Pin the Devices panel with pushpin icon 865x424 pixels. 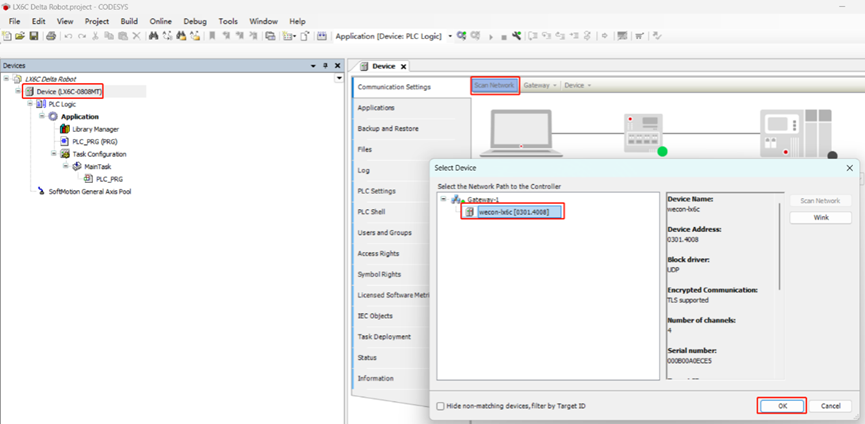[x=324, y=66]
